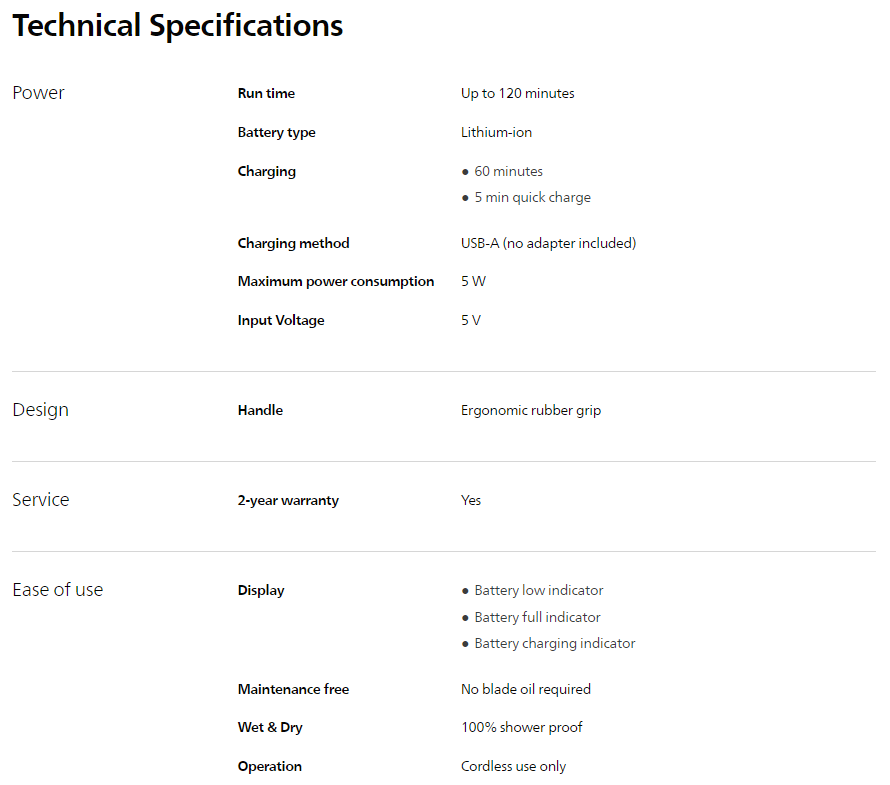Viewport: 890px width, 785px height.
Task: Click the USB-A no adapter included text
Action: pos(548,243)
